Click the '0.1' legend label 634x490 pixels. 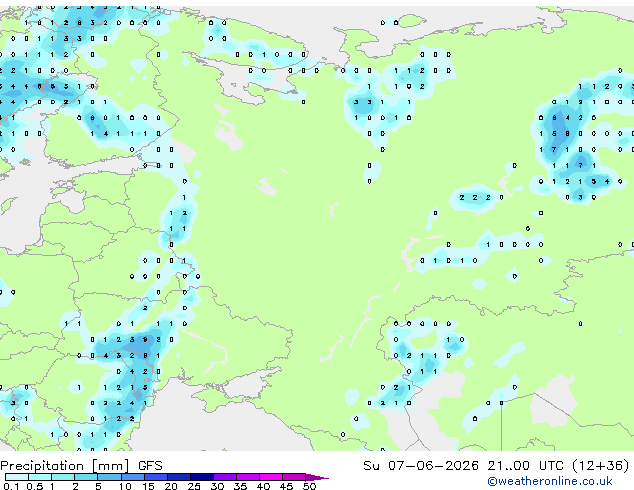tap(12, 486)
